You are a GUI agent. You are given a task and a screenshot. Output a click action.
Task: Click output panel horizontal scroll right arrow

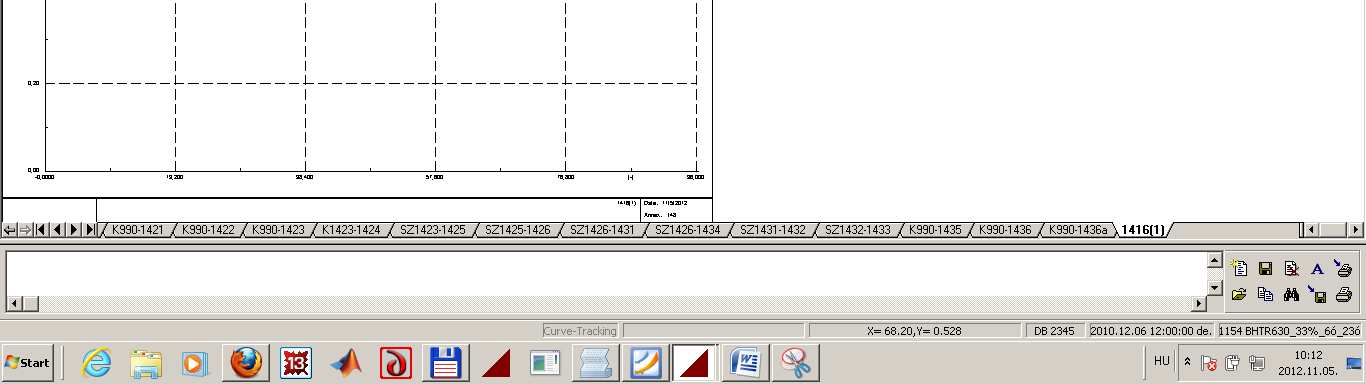(x=1199, y=304)
